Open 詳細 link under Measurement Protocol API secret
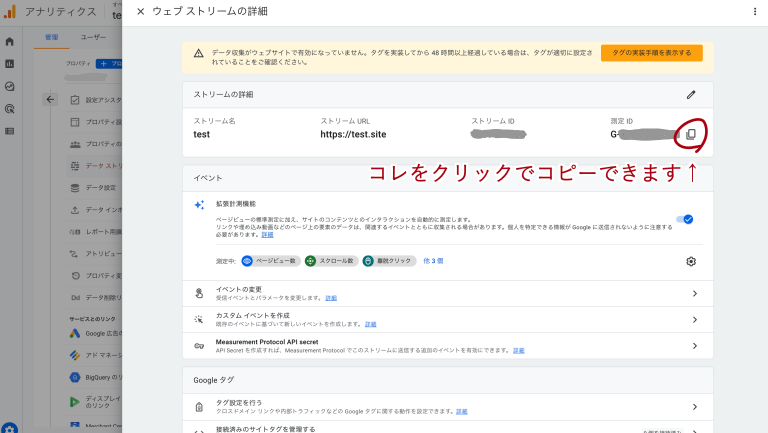The width and height of the screenshot is (768, 433). point(519,351)
